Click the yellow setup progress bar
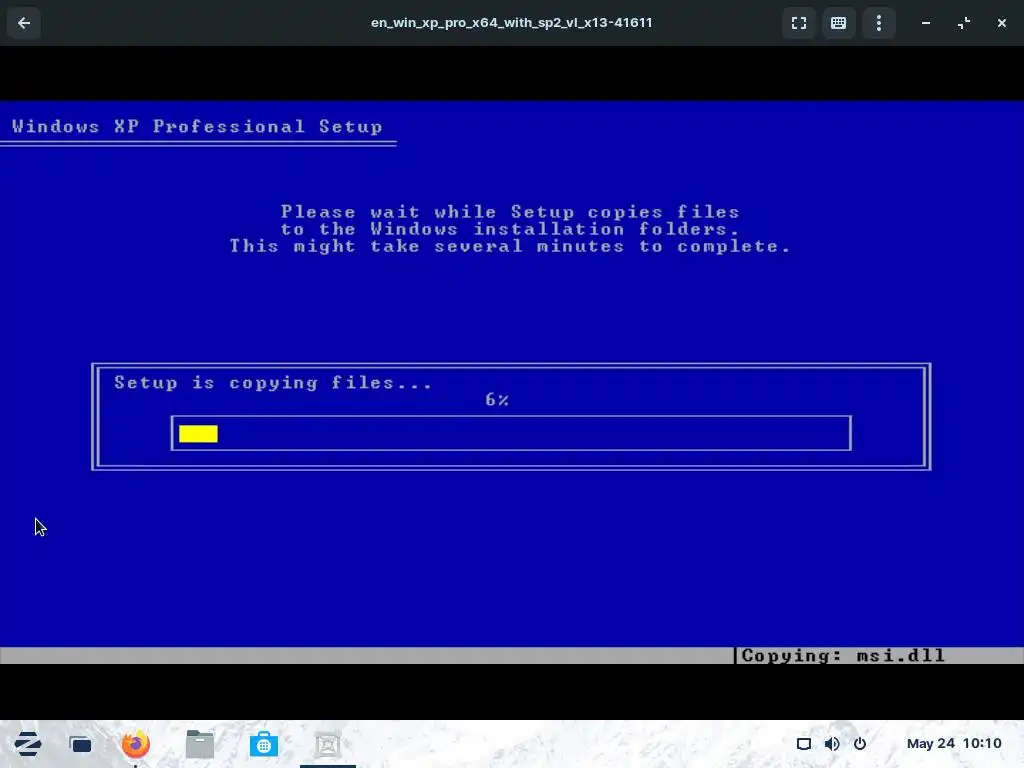 pos(198,434)
